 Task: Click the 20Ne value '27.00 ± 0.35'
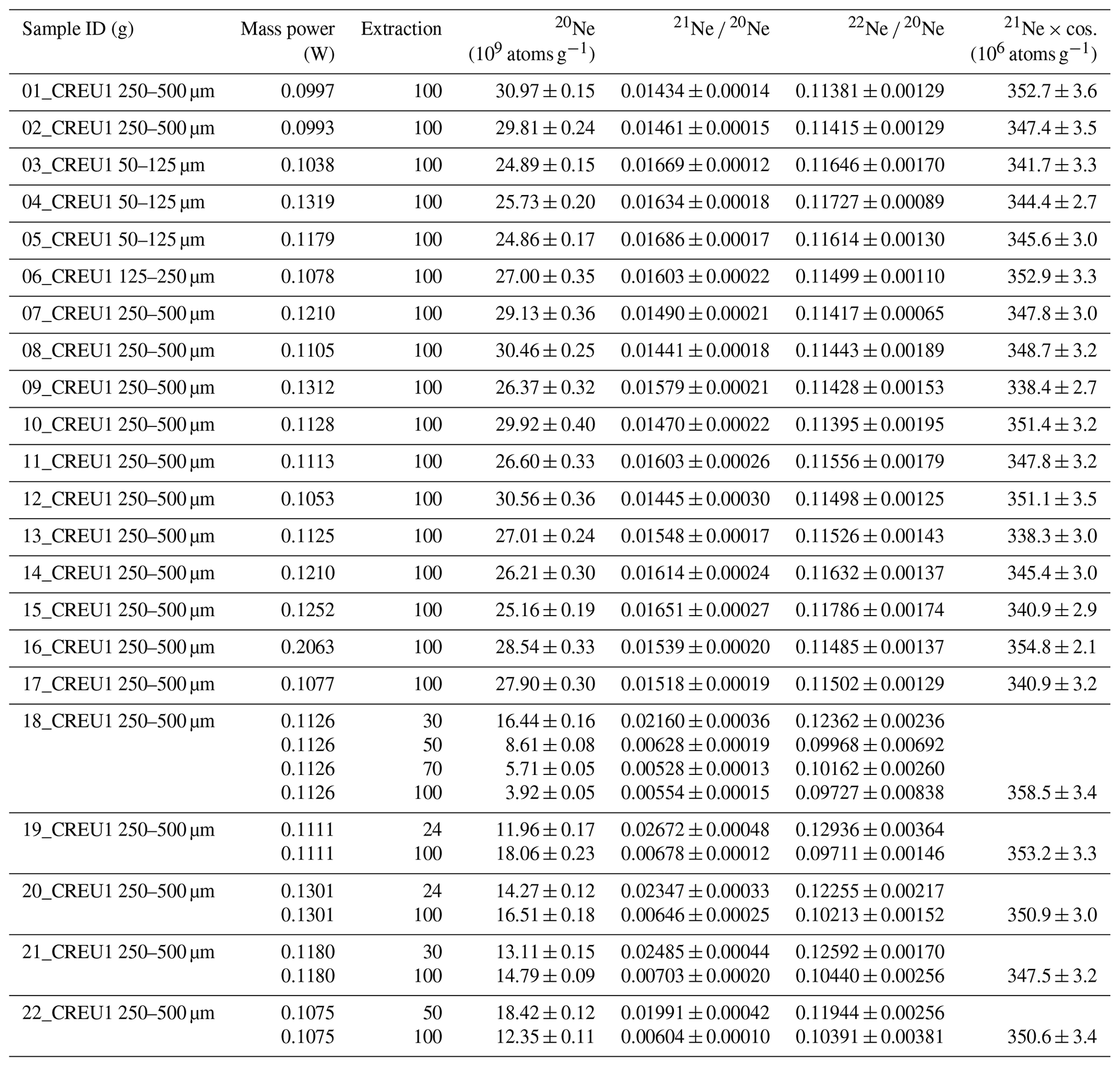pyautogui.click(x=545, y=276)
